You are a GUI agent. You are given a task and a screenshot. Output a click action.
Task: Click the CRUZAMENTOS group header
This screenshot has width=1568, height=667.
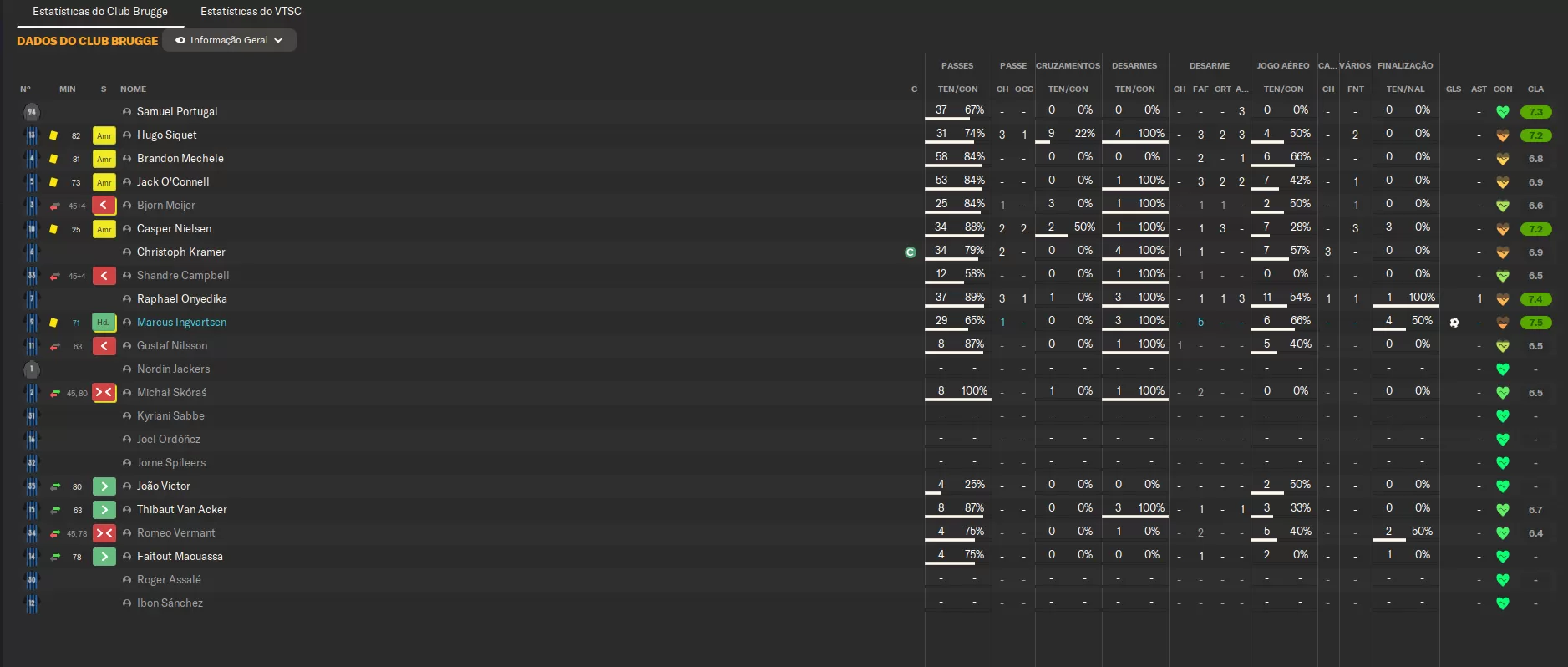1068,66
